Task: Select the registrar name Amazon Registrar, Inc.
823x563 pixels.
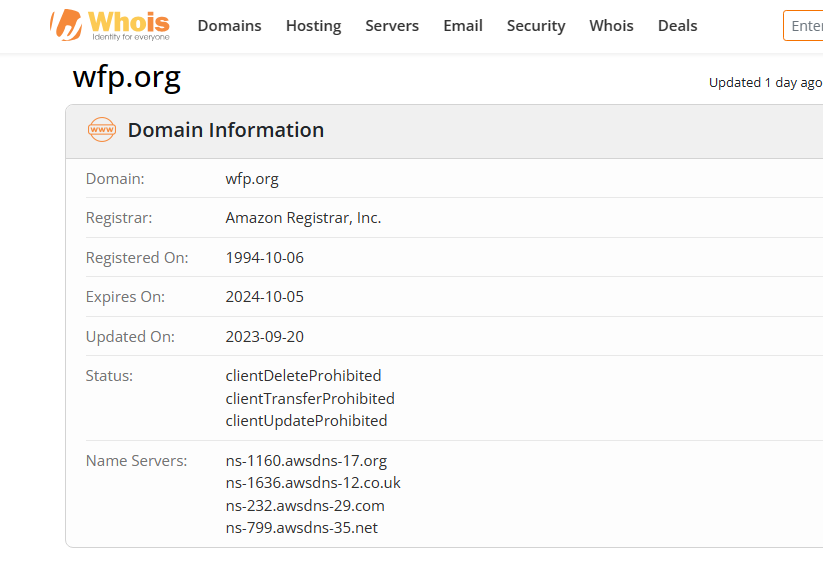Action: pyautogui.click(x=303, y=218)
